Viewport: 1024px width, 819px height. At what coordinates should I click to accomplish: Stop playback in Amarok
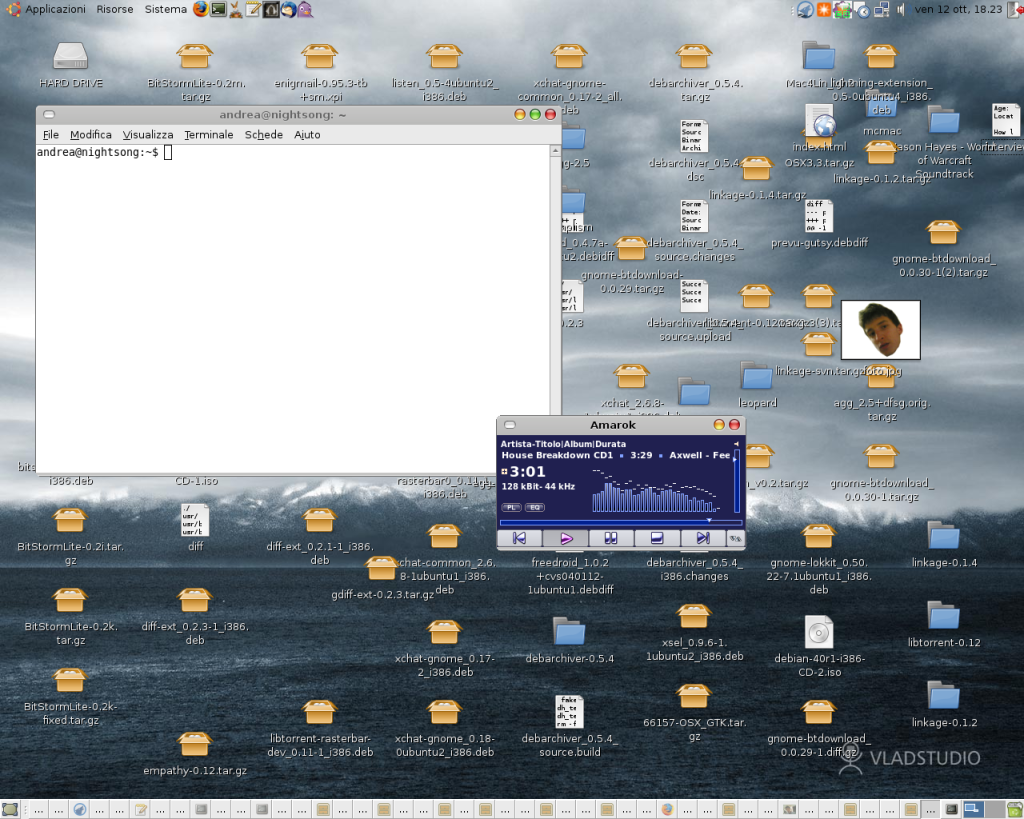(657, 538)
